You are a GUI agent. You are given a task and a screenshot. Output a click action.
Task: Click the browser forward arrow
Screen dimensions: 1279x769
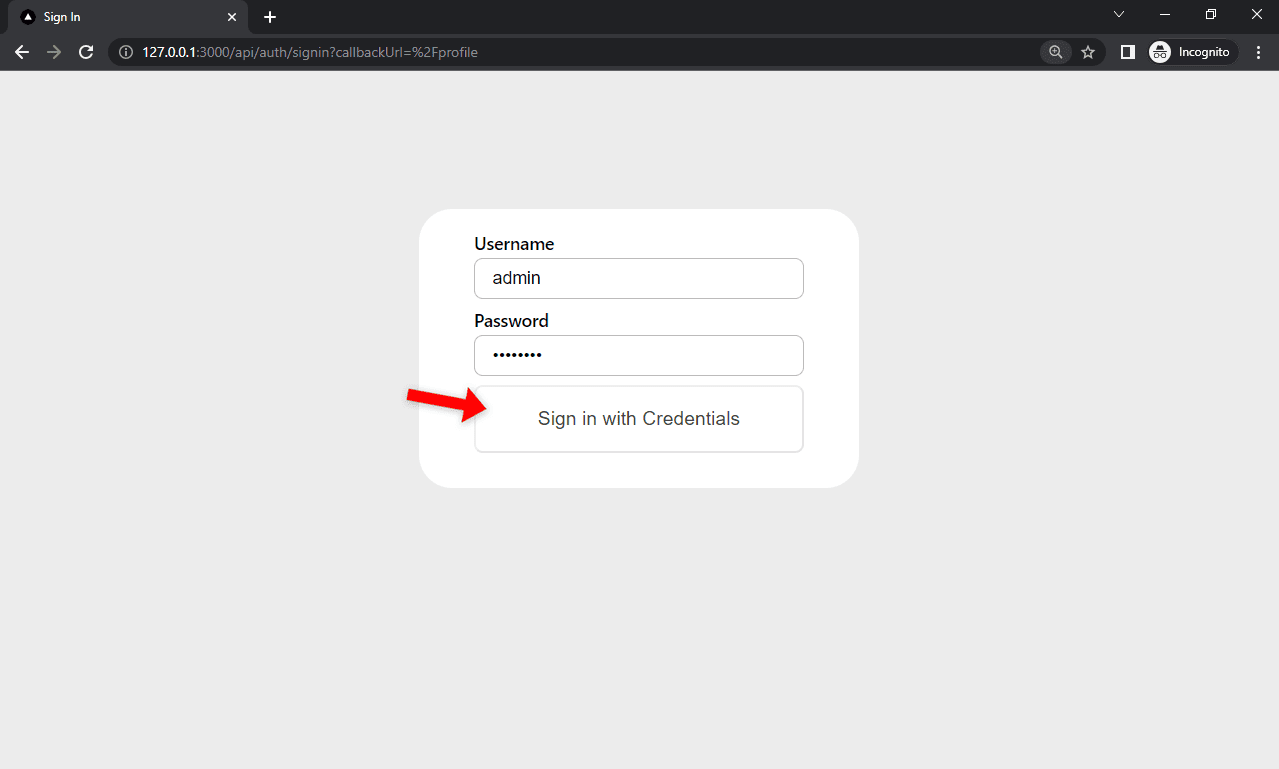[54, 52]
